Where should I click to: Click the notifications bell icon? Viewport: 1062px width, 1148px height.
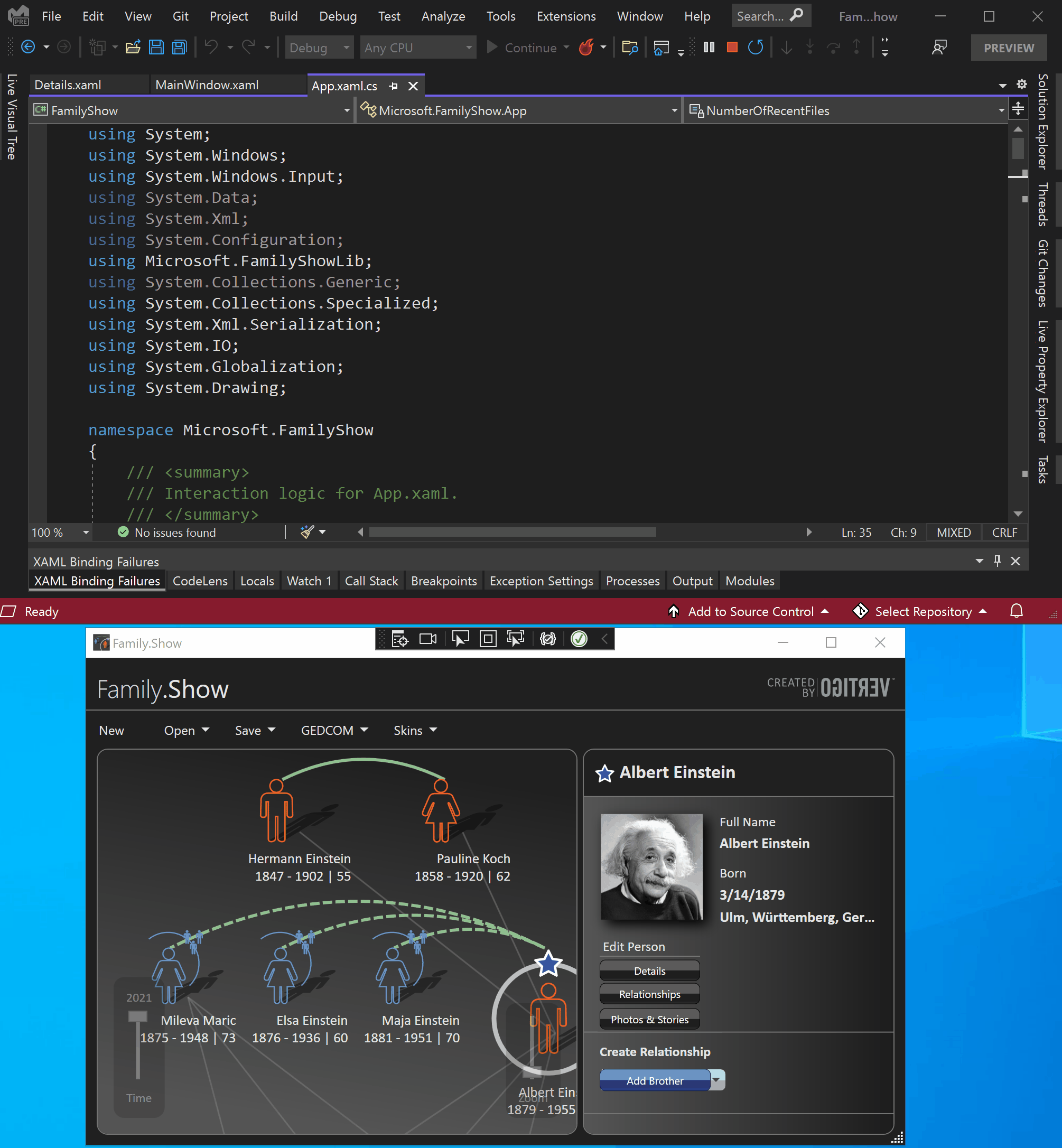tap(1017, 611)
